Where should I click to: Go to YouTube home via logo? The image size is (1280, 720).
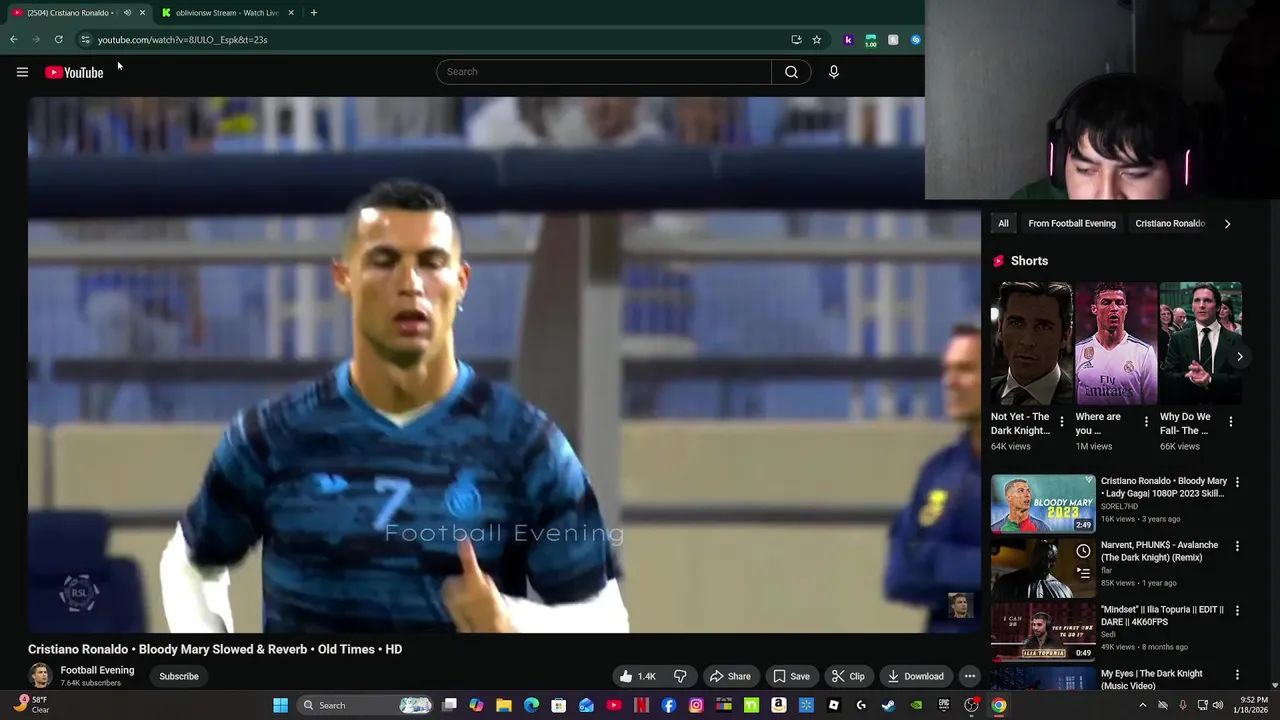point(74,72)
